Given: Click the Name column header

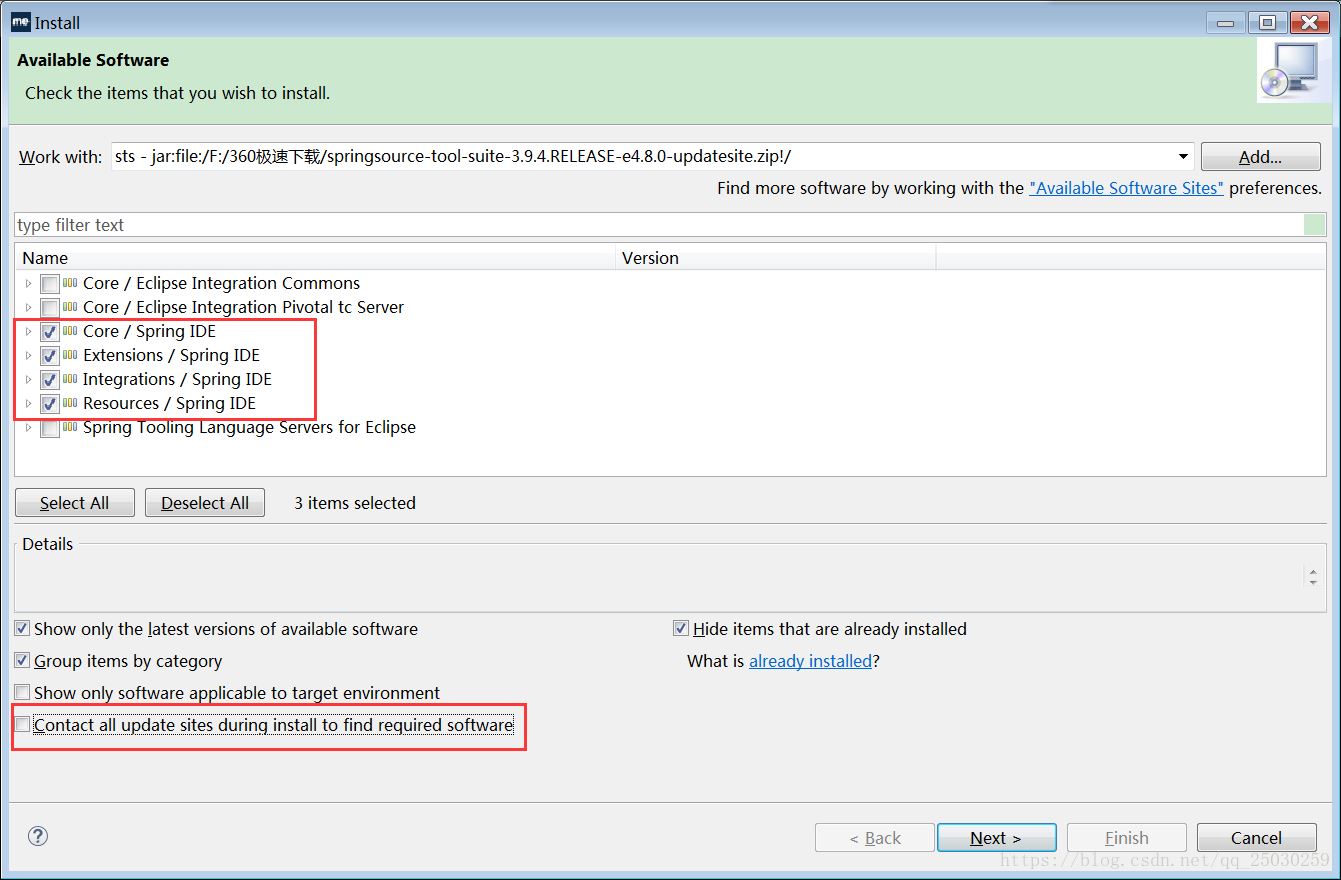Looking at the screenshot, I should pos(315,258).
